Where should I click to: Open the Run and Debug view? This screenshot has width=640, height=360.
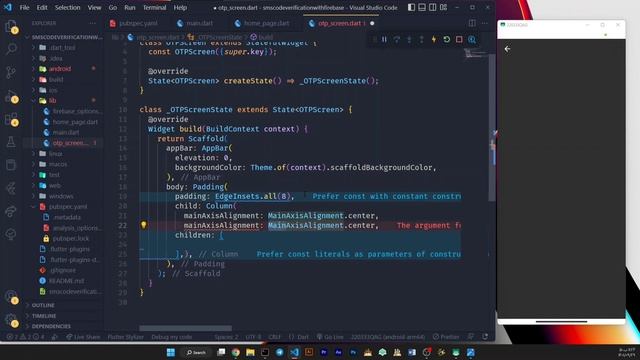click(11, 97)
